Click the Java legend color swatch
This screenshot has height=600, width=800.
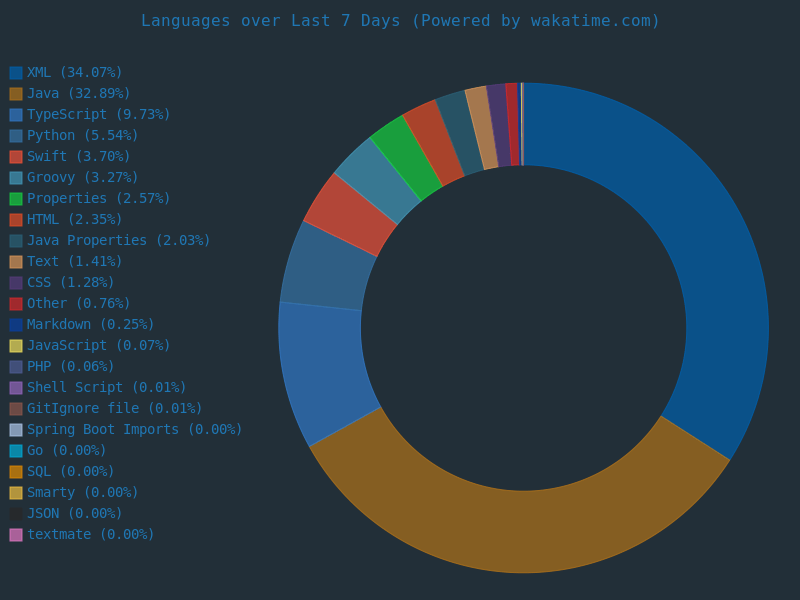tap(16, 94)
